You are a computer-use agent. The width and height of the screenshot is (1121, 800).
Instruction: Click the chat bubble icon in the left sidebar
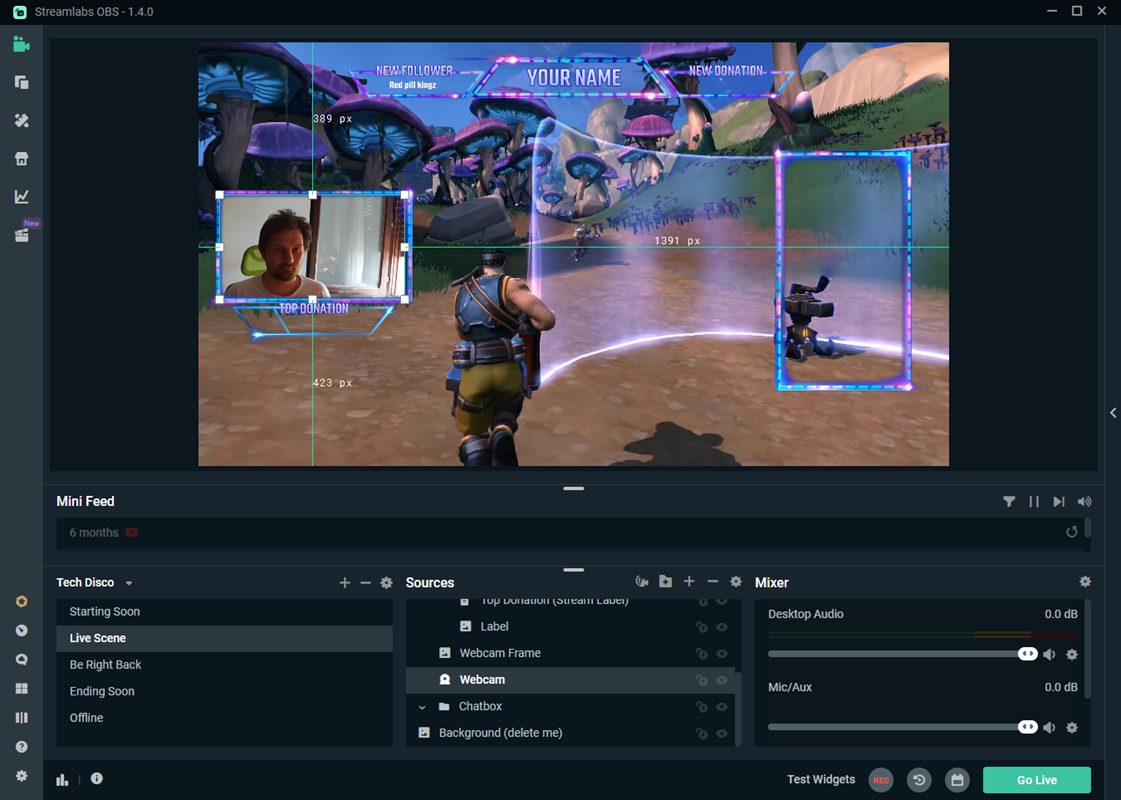pyautogui.click(x=21, y=659)
